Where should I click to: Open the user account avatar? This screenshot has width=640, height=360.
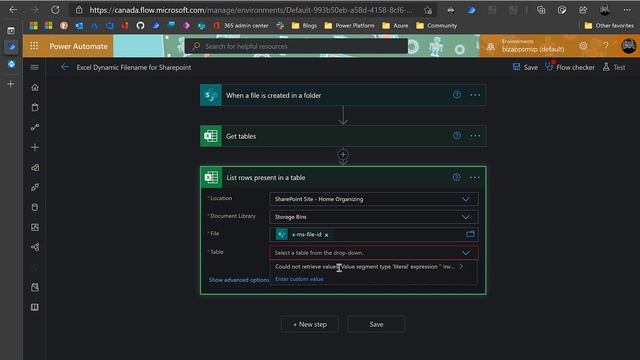tap(628, 46)
